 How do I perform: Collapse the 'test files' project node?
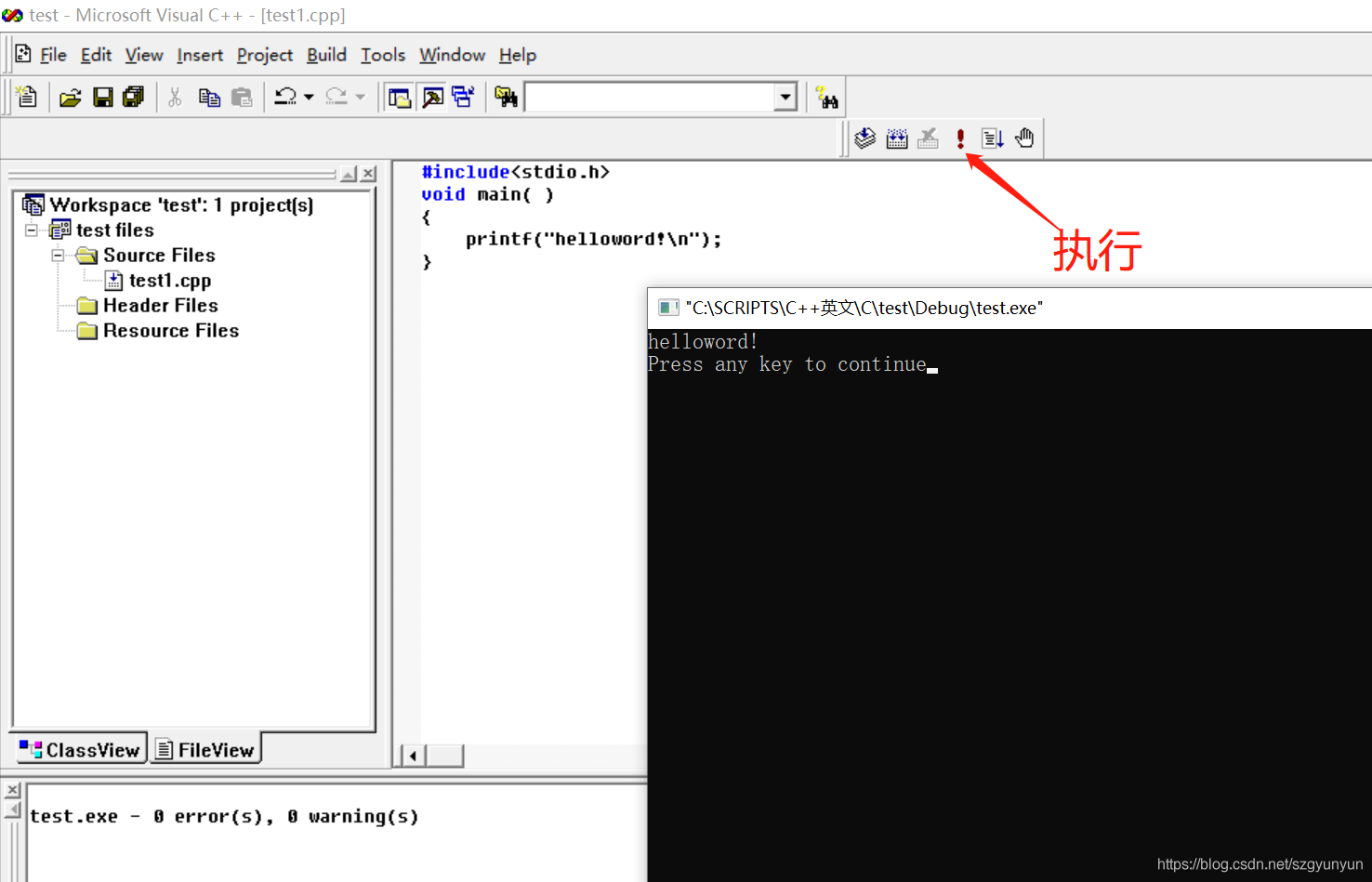tap(32, 230)
